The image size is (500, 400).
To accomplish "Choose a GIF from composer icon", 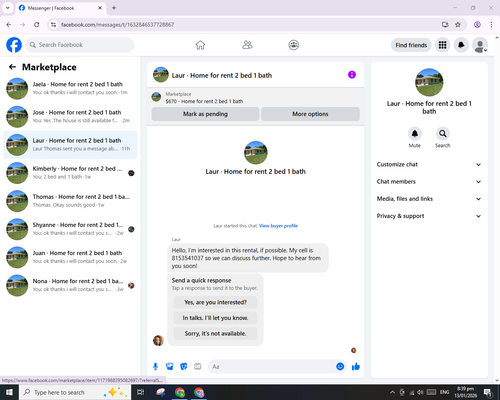I will point(198,367).
